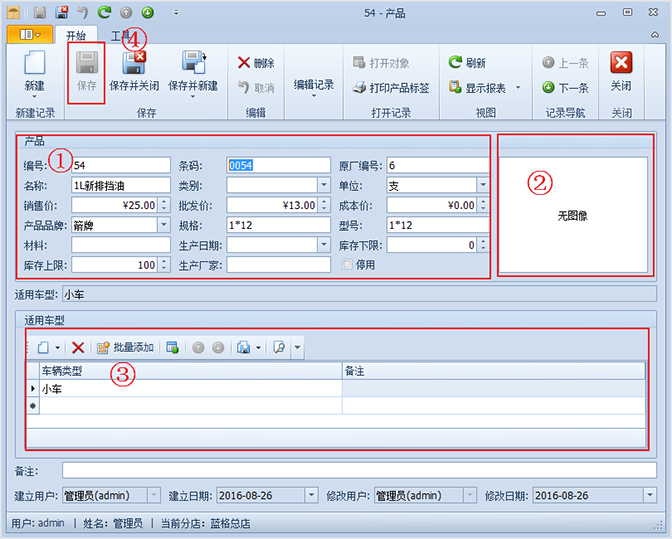Select the 开始 (Start) ribbon tab
Viewport: 672px width, 539px height.
click(75, 36)
